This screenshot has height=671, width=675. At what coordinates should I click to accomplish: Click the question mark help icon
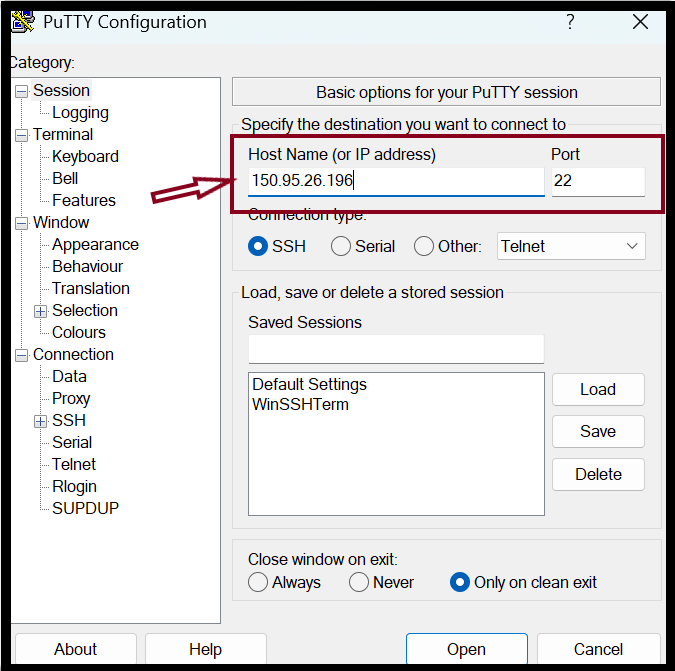(570, 22)
